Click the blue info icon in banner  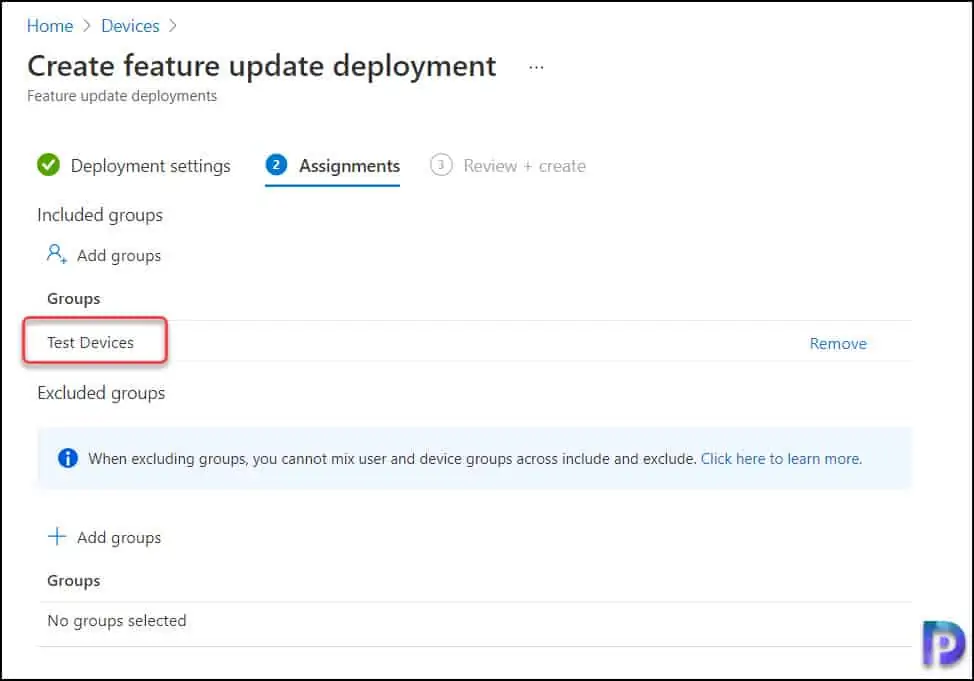click(68, 459)
